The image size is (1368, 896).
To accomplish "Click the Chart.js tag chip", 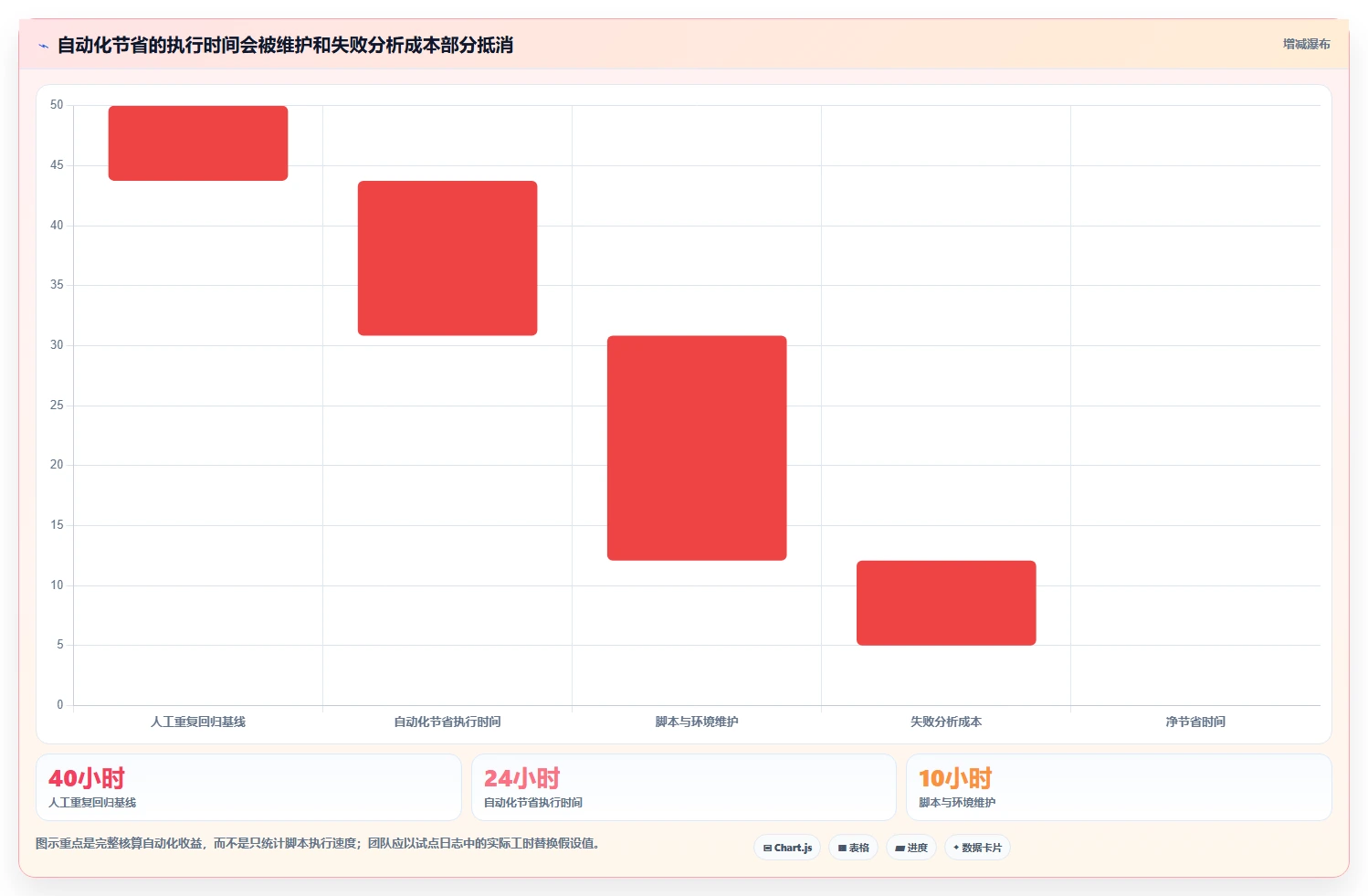I will [x=787, y=848].
